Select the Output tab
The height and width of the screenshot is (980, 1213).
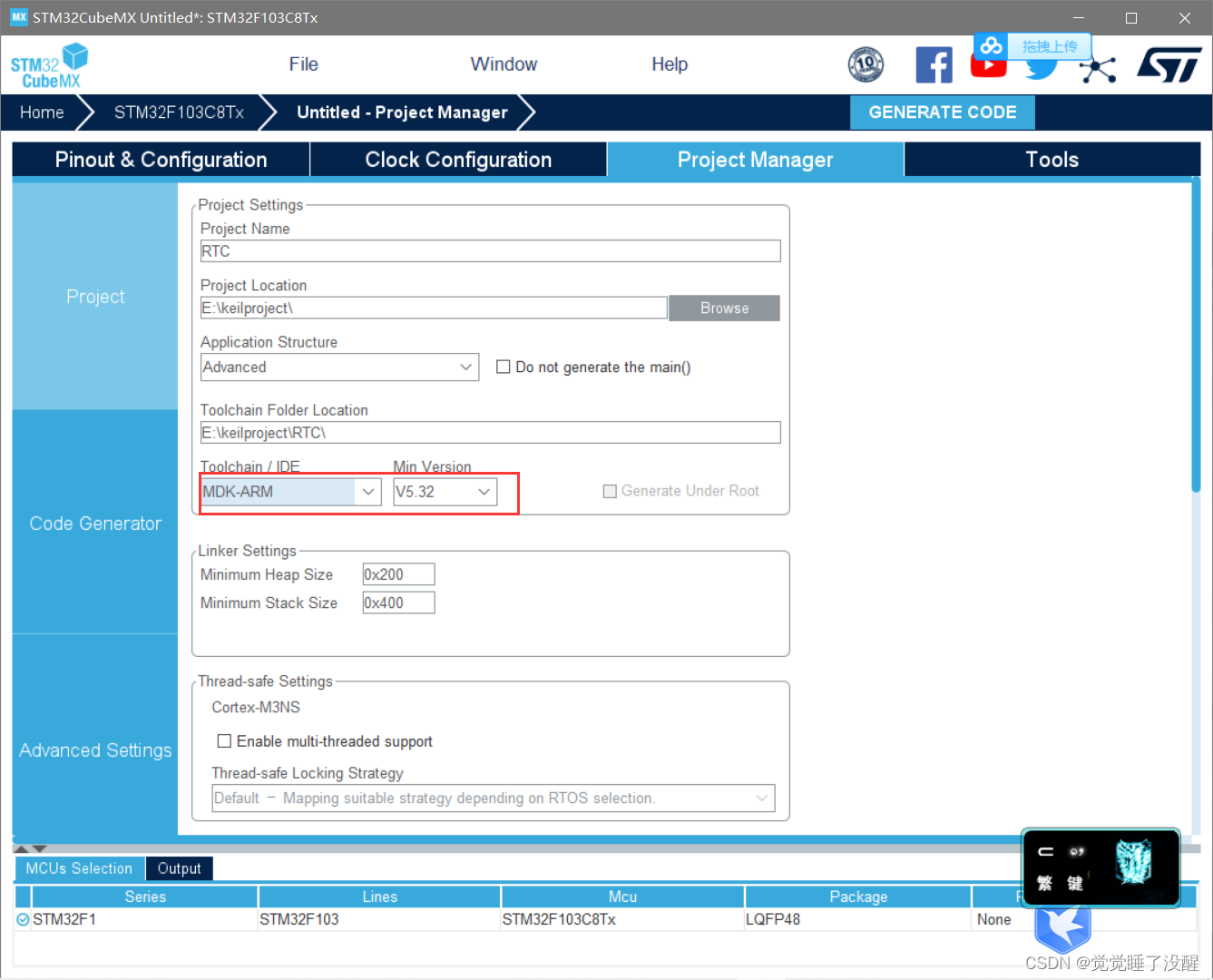(x=180, y=868)
